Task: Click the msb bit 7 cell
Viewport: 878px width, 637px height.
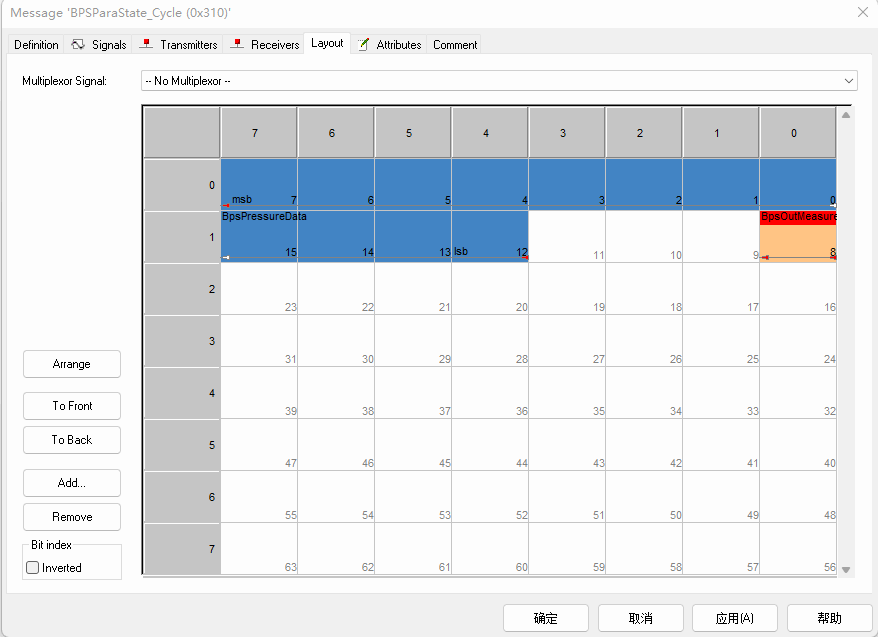Action: (x=259, y=185)
